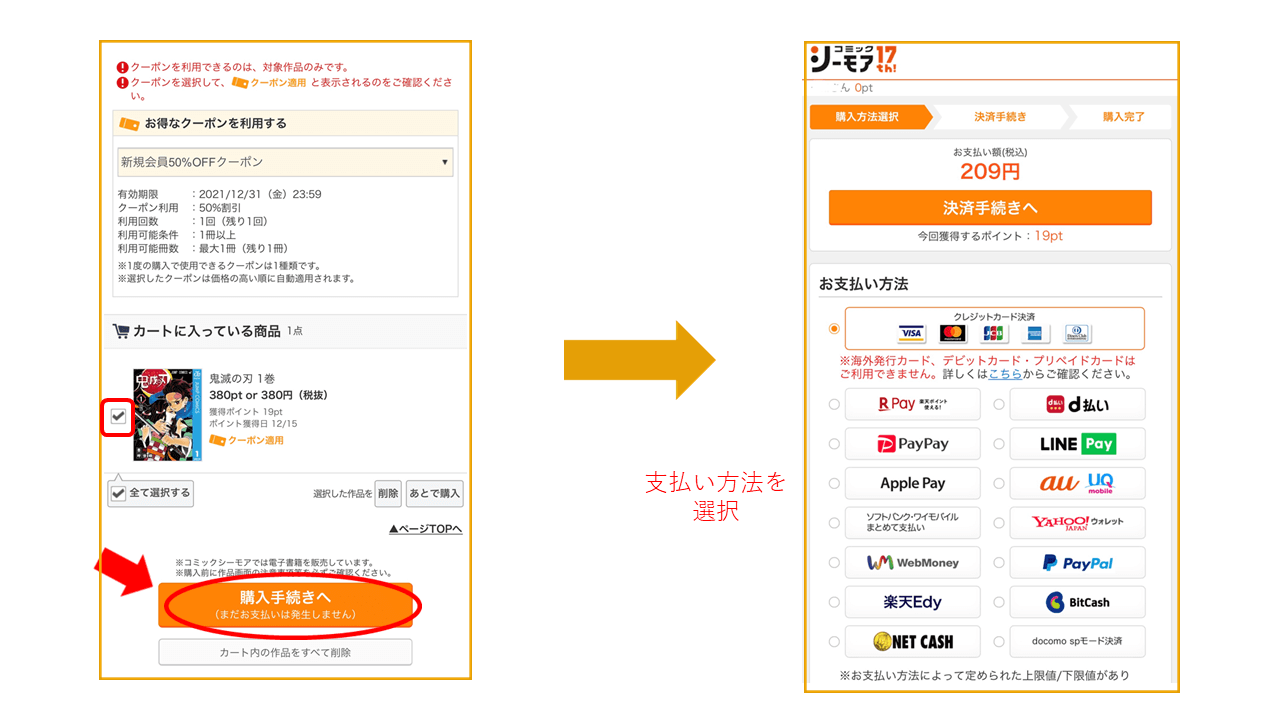The image size is (1280, 720).
Task: Select the d払い radio button
Action: tap(999, 405)
